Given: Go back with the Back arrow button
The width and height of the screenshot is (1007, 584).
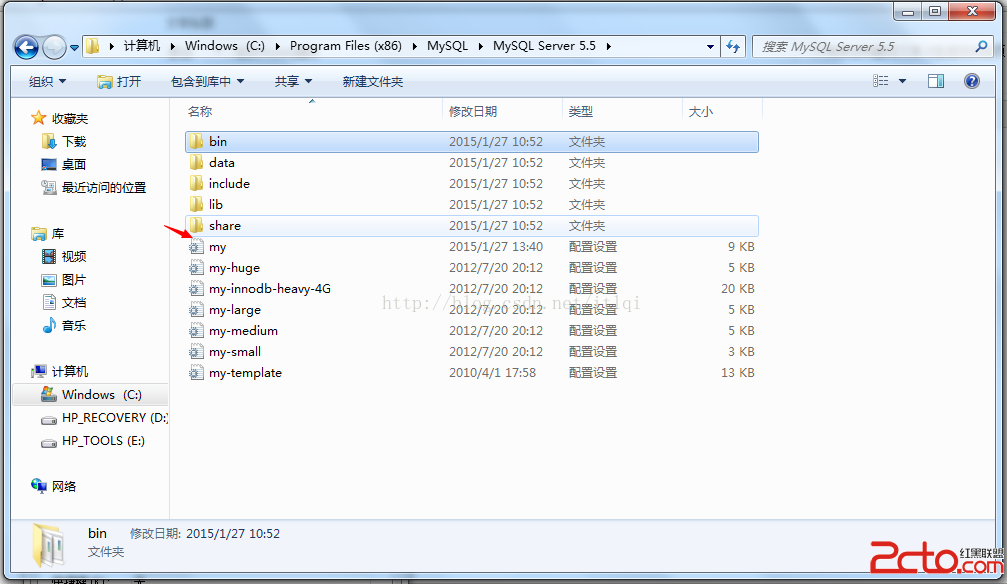Looking at the screenshot, I should [26, 47].
